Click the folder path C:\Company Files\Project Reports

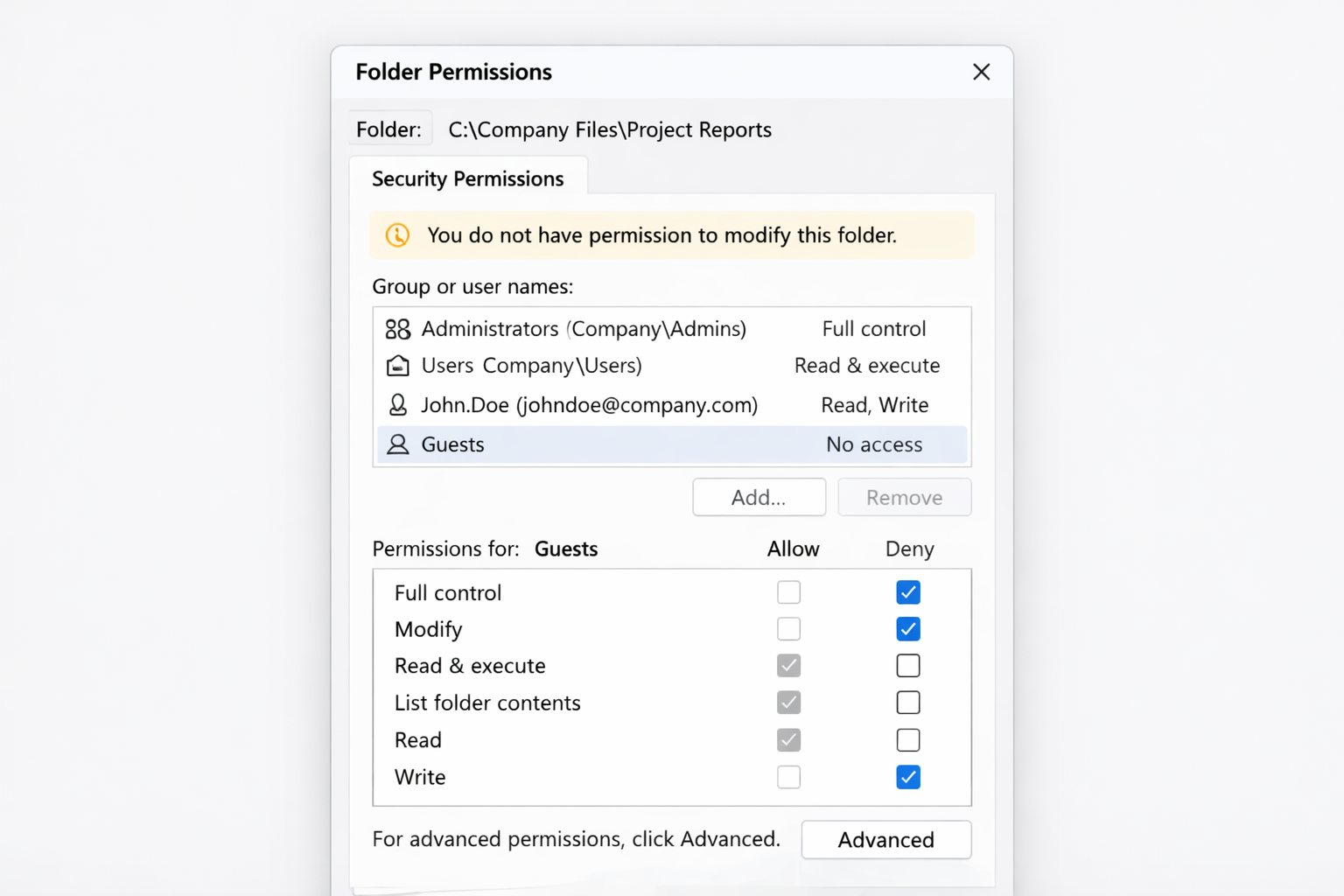610,129
